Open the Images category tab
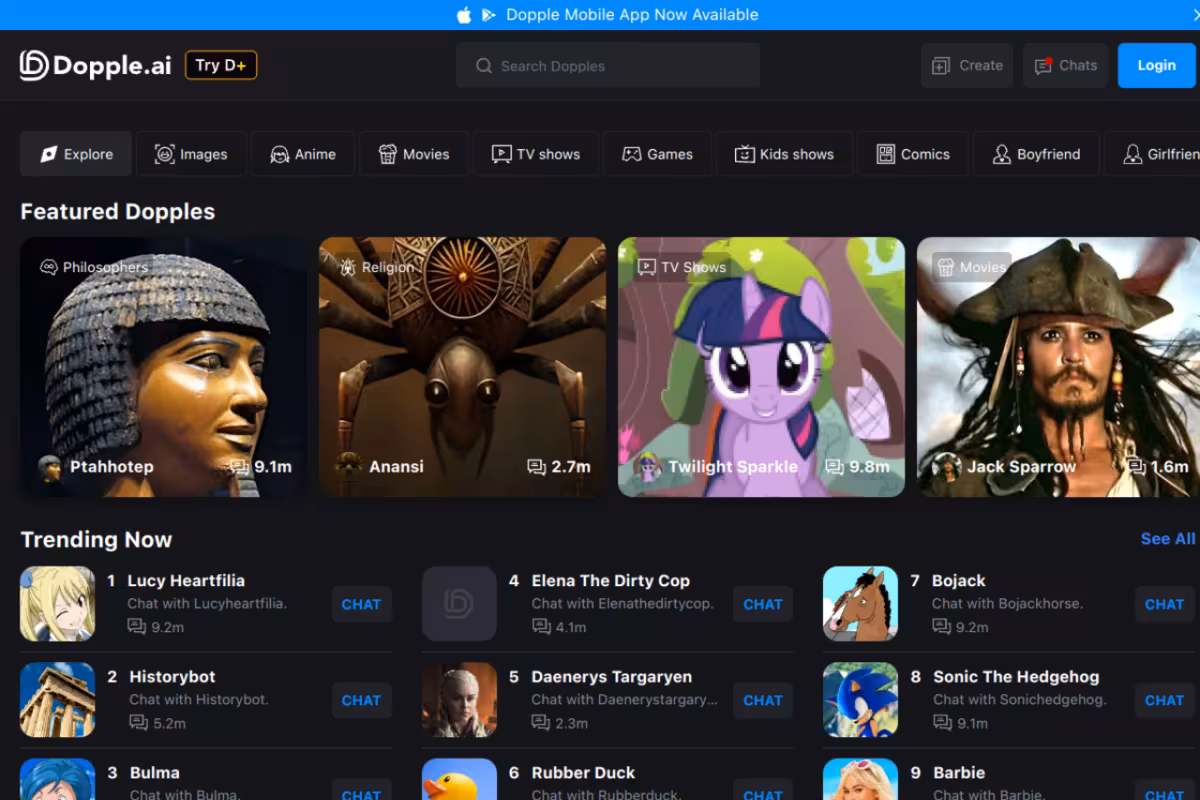This screenshot has width=1200, height=800. click(x=191, y=154)
